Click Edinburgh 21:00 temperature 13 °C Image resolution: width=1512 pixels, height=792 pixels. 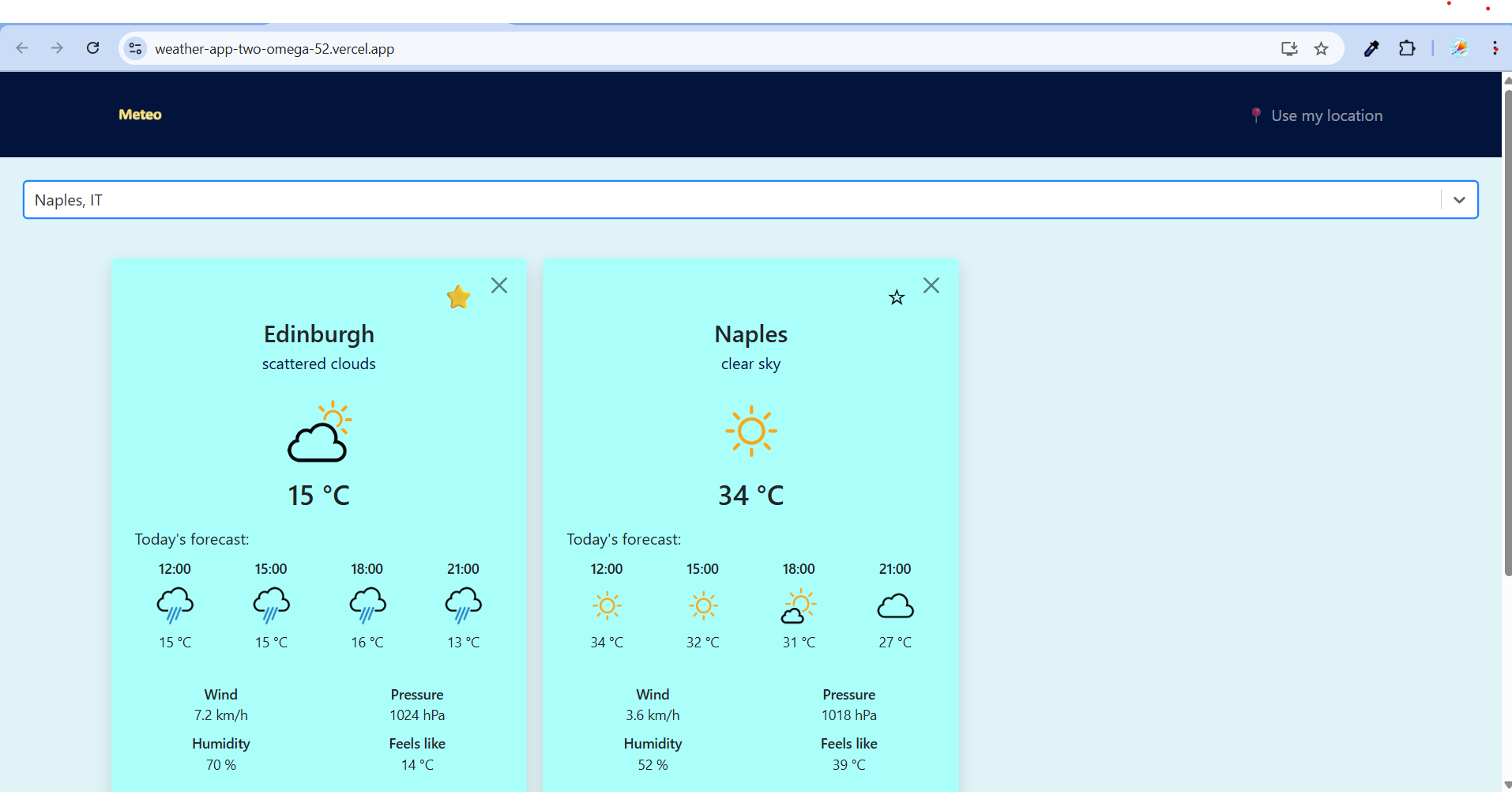point(464,643)
